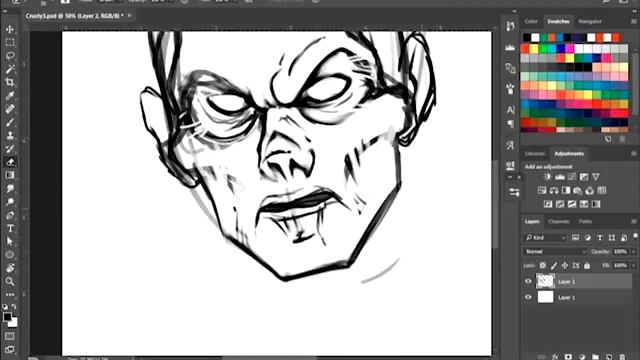Viewport: 640px width, 360px height.
Task: Click the fx layer style icon
Action: coord(554,357)
